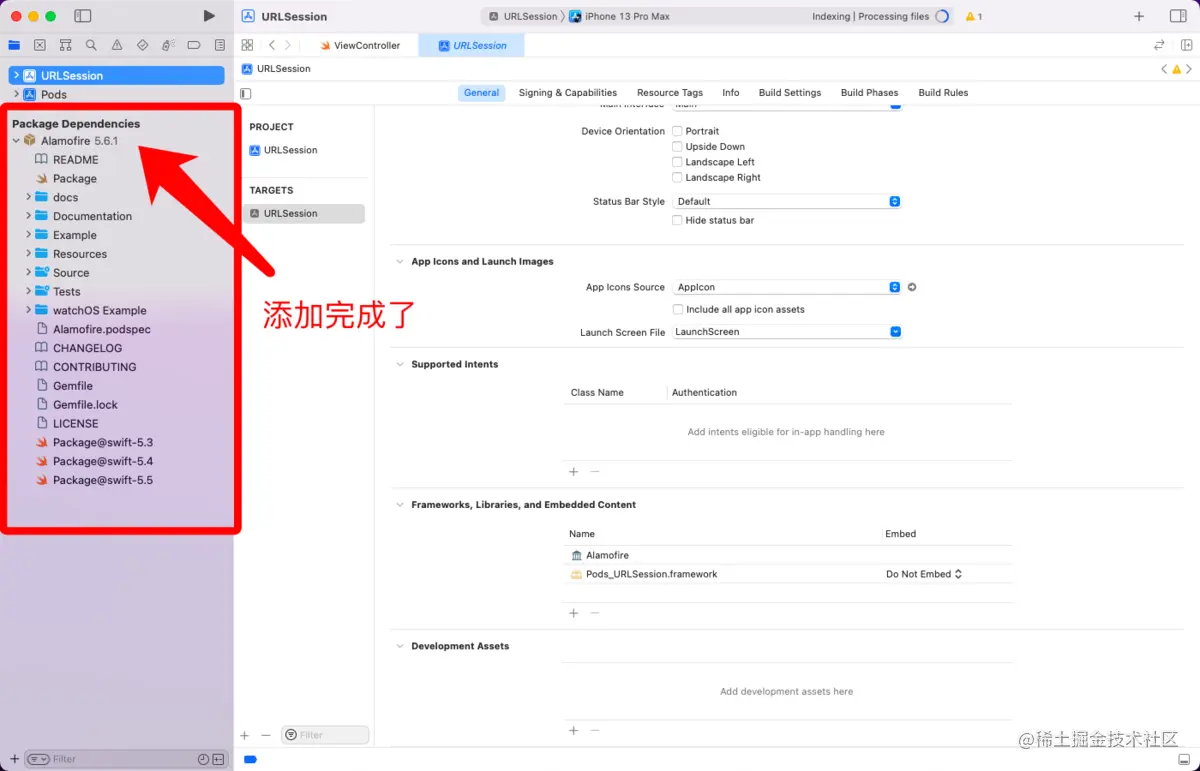
Task: Collapse the Alamofire 5.6.1 package
Action: [x=16, y=141]
